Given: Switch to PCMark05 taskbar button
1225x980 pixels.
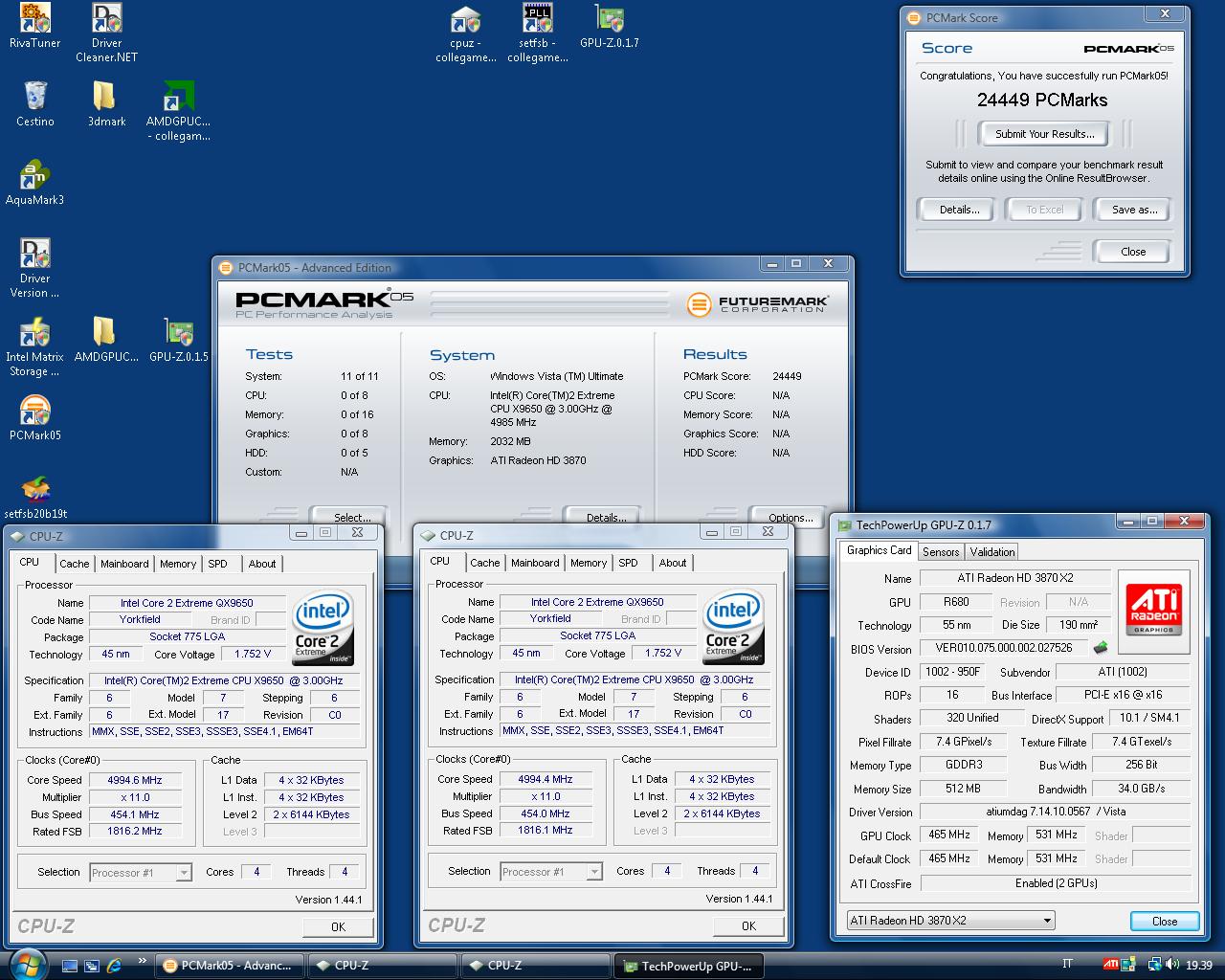Looking at the screenshot, I should (230, 966).
